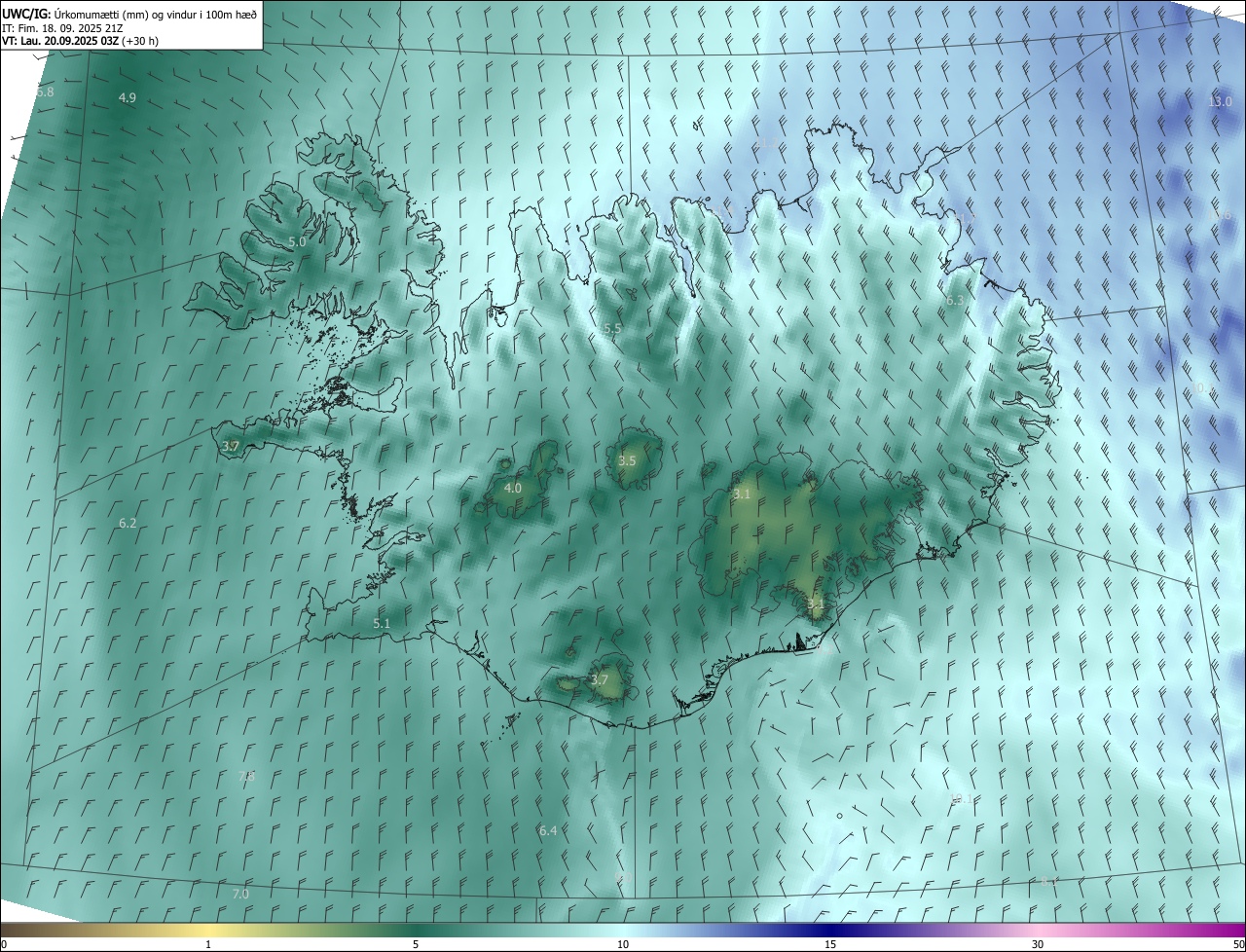The image size is (1246, 952).
Task: Click the 0 tick on the color scale
Action: 4,944
